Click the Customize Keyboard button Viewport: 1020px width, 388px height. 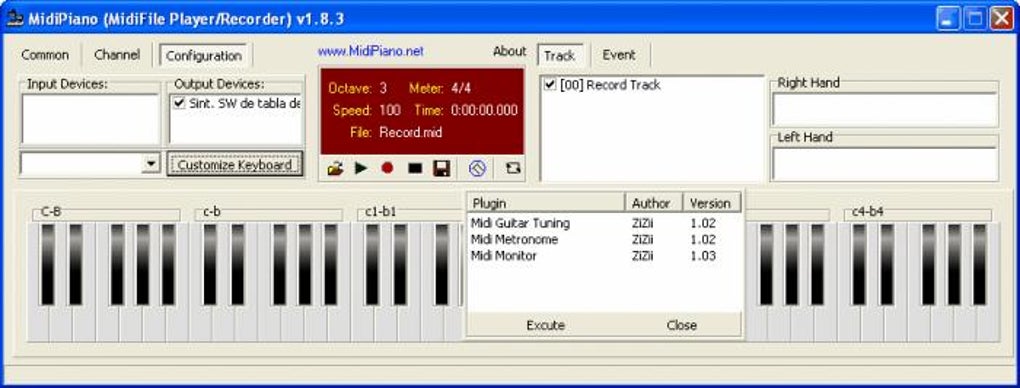click(x=235, y=165)
